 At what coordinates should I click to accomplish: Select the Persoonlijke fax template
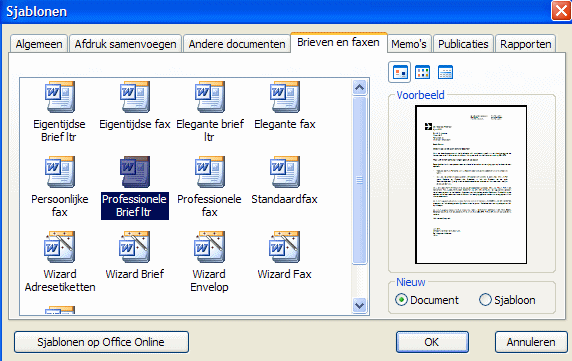[60, 172]
